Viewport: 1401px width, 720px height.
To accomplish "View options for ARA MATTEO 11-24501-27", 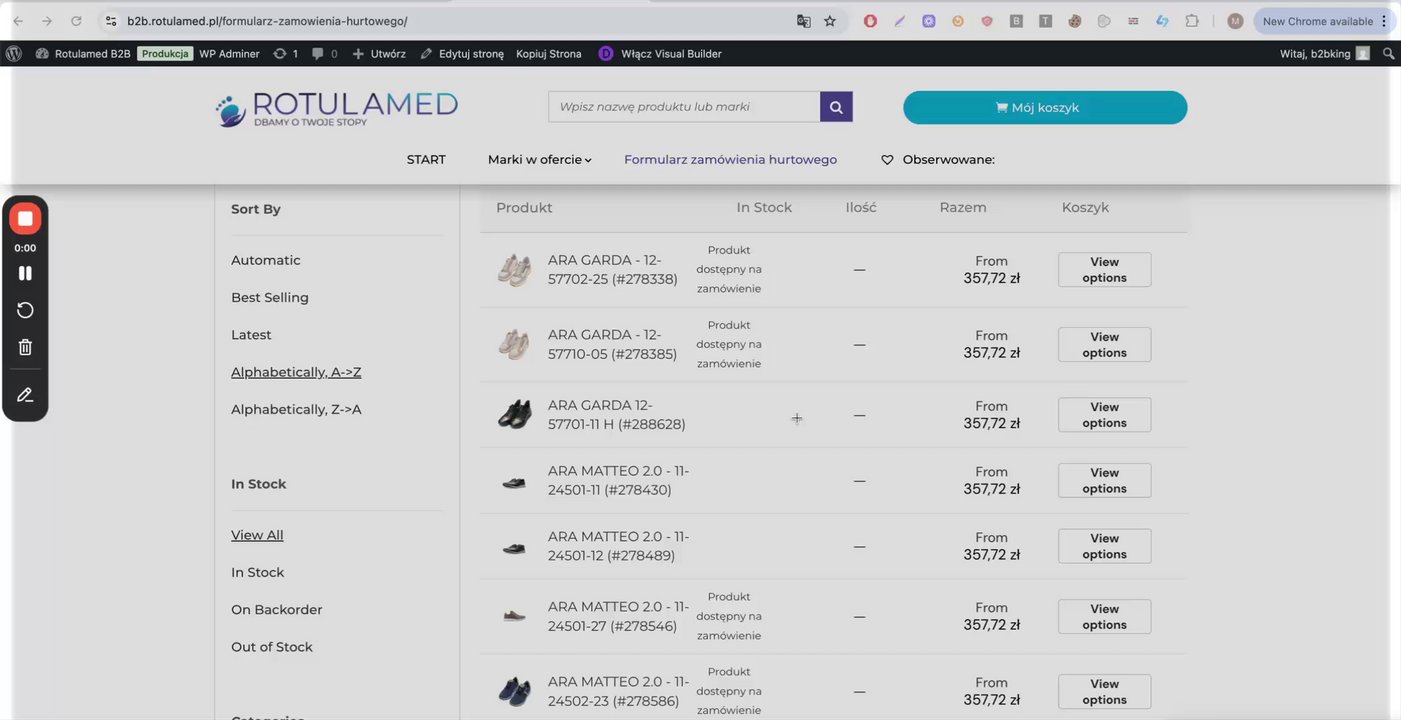I will tap(1104, 617).
